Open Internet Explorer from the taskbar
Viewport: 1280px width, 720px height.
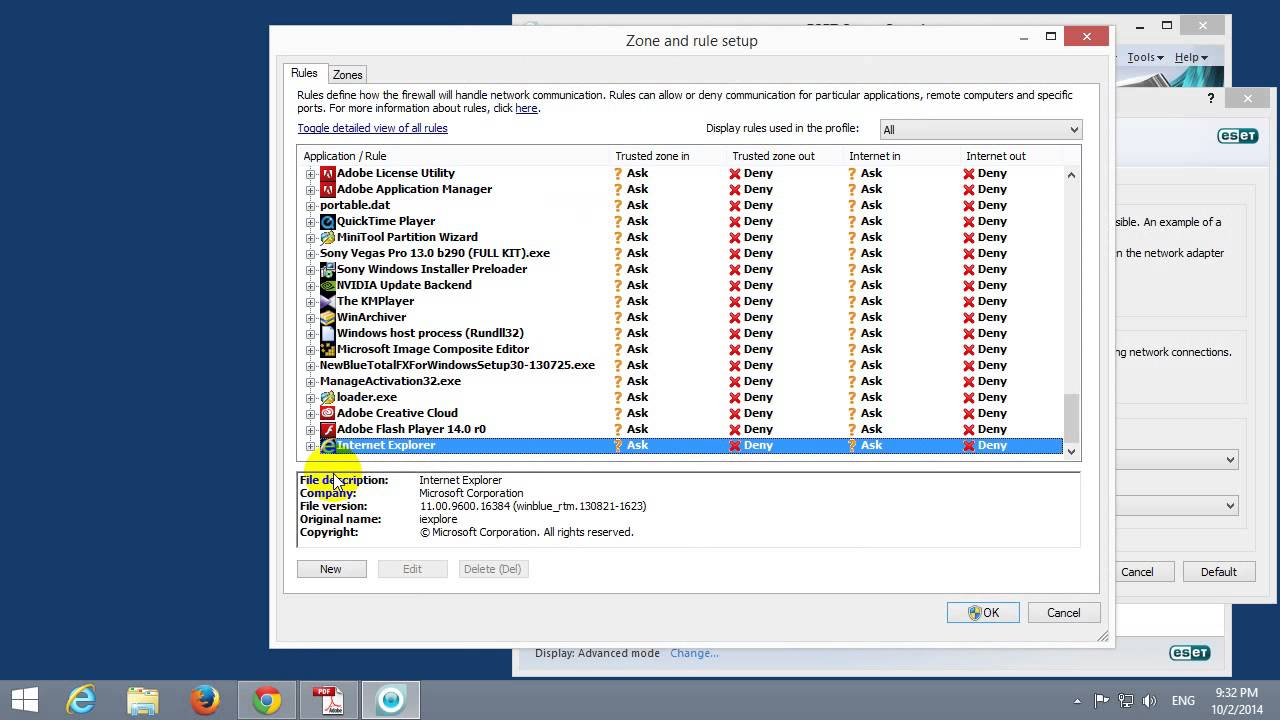coord(80,700)
